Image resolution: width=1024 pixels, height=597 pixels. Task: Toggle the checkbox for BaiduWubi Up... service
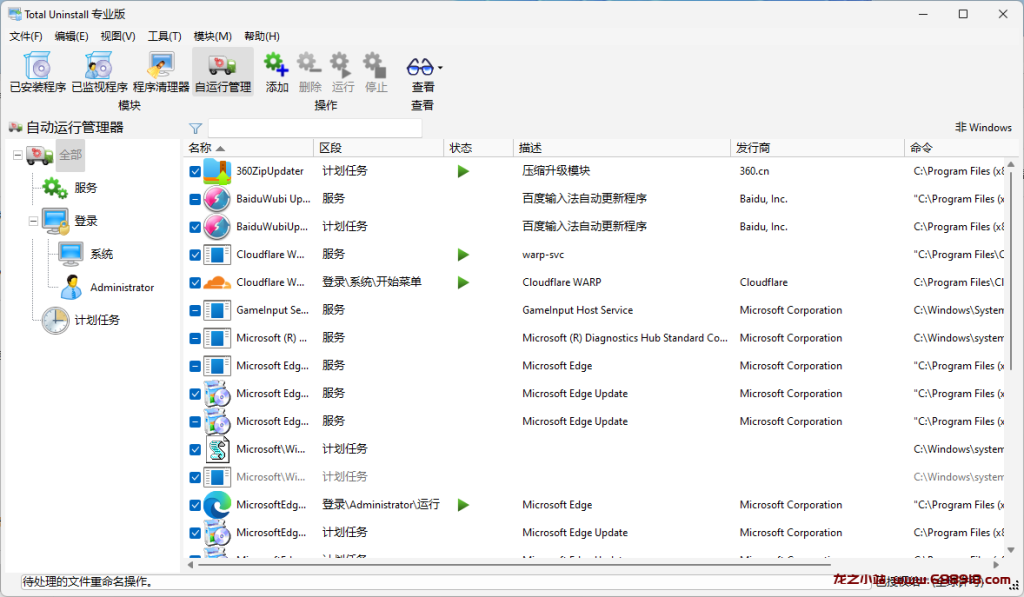point(195,199)
